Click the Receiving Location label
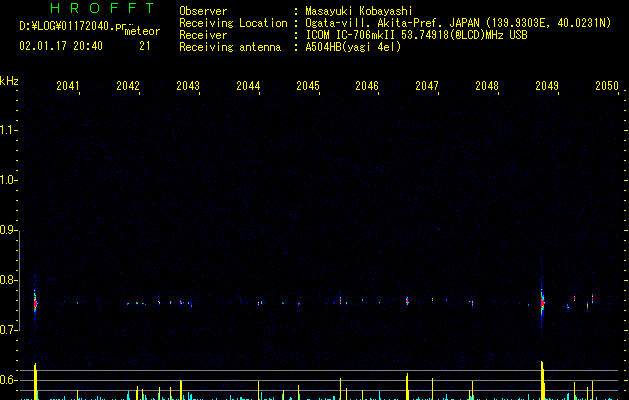Screen dimensions: 629x400 pyautogui.click(x=233, y=23)
